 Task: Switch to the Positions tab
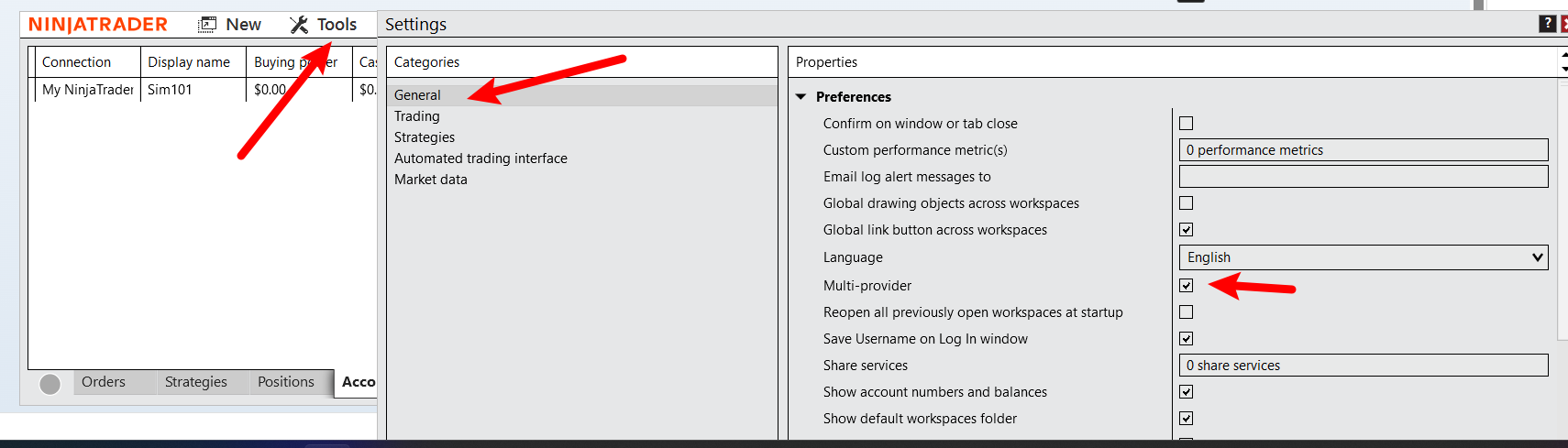click(285, 382)
